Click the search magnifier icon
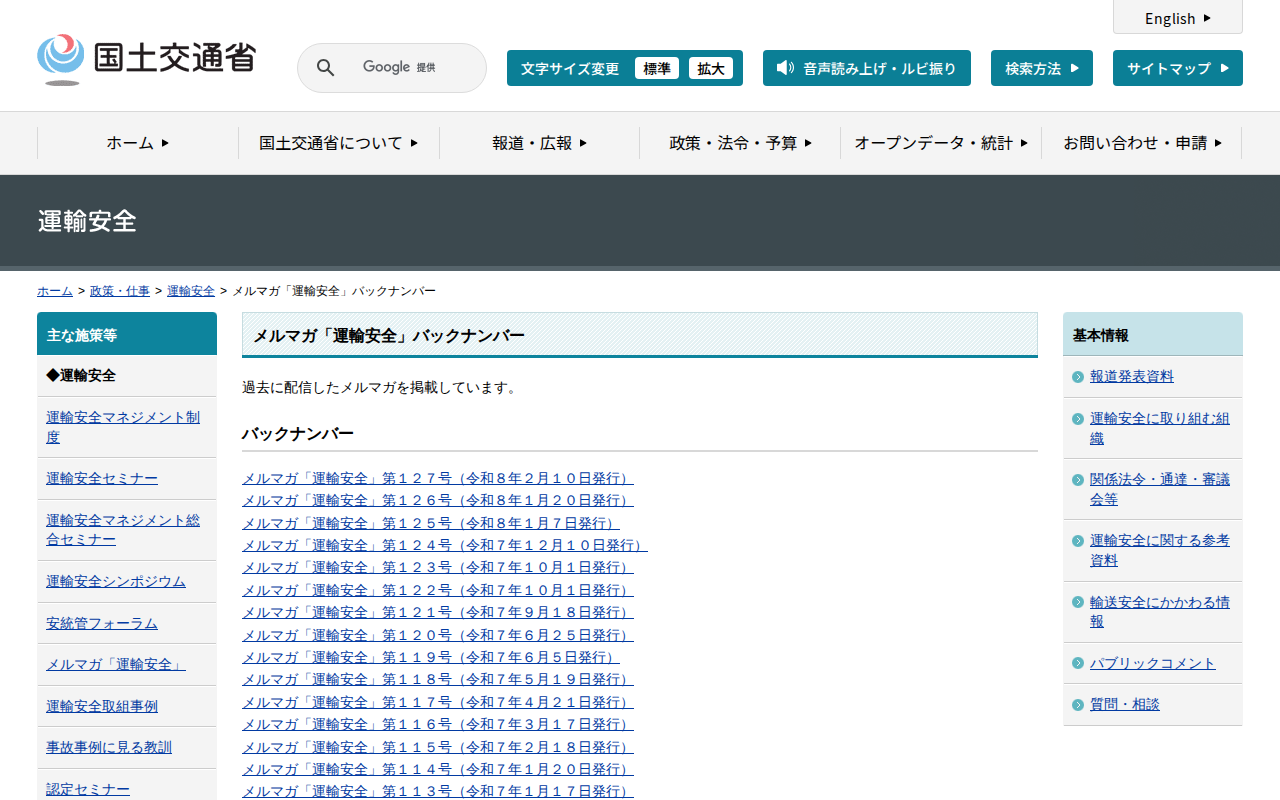The image size is (1280, 800). tap(325, 68)
